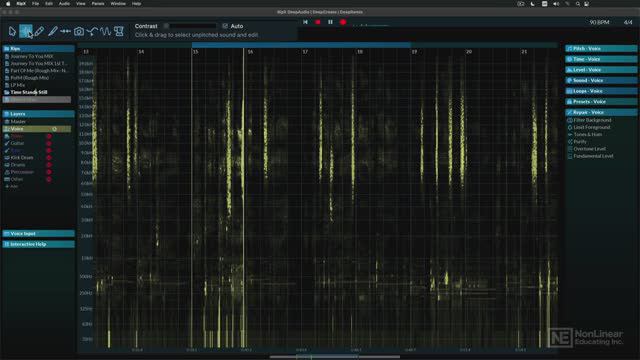
Task: Choose the pencil draw tool
Action: [x=39, y=31]
